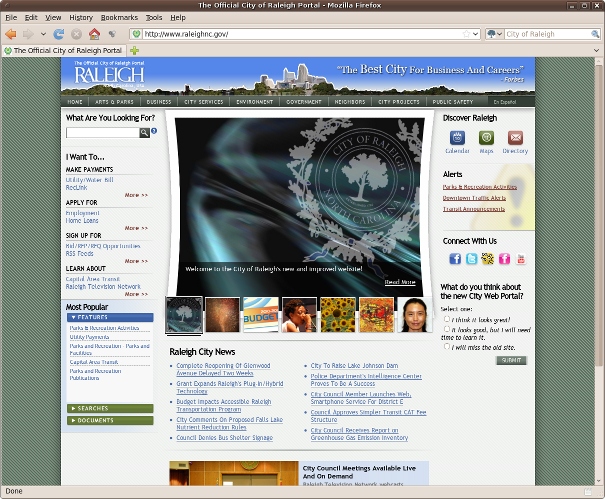Open Downtown Traffic Alerts link
Viewport: 605px width, 499px height.
click(x=474, y=198)
